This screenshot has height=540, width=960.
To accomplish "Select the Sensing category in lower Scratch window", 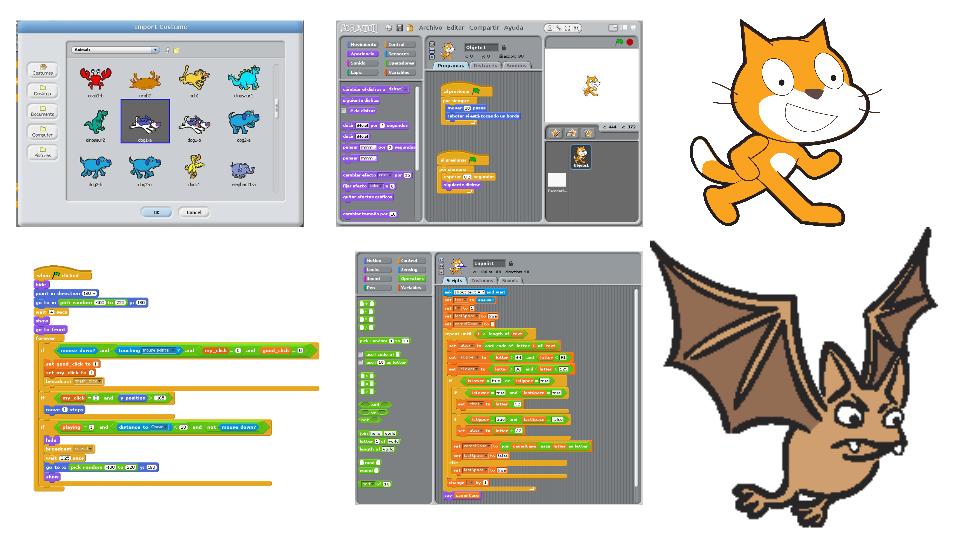I will click(412, 269).
